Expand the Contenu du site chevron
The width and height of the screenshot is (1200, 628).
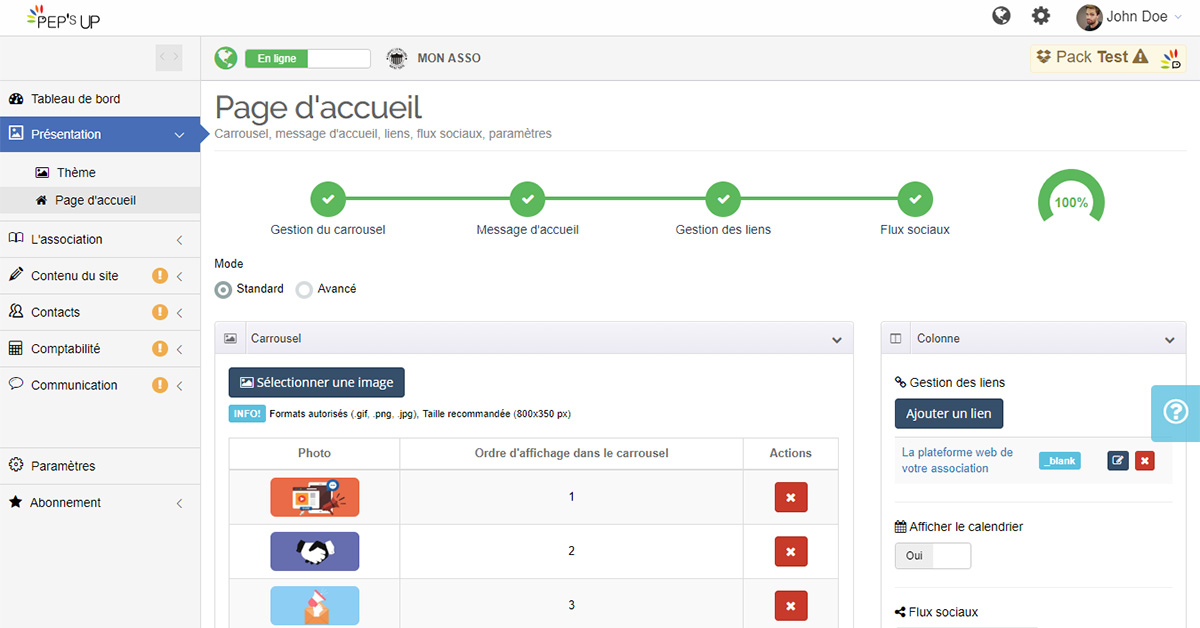[179, 276]
